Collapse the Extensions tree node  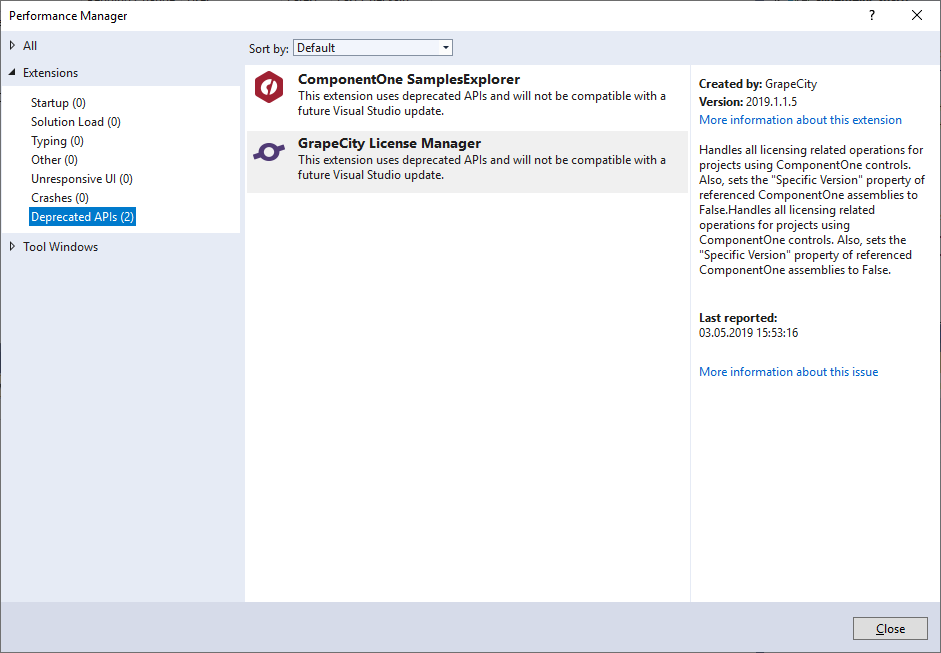12,73
